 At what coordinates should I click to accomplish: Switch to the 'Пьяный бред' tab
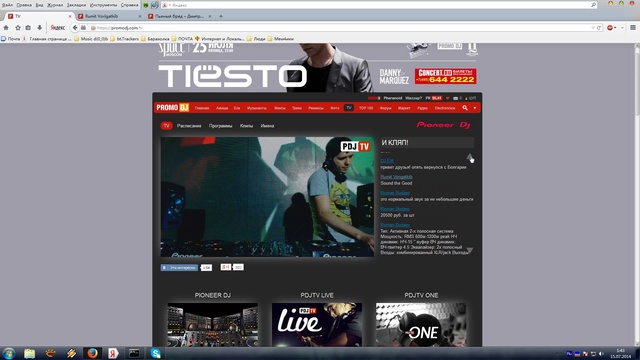coord(179,16)
